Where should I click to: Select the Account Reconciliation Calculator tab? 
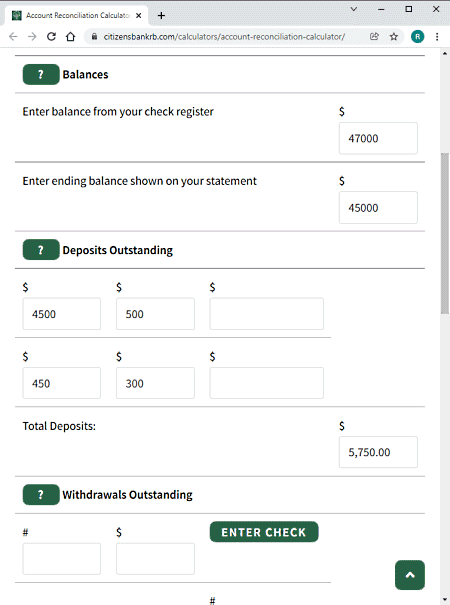76,15
